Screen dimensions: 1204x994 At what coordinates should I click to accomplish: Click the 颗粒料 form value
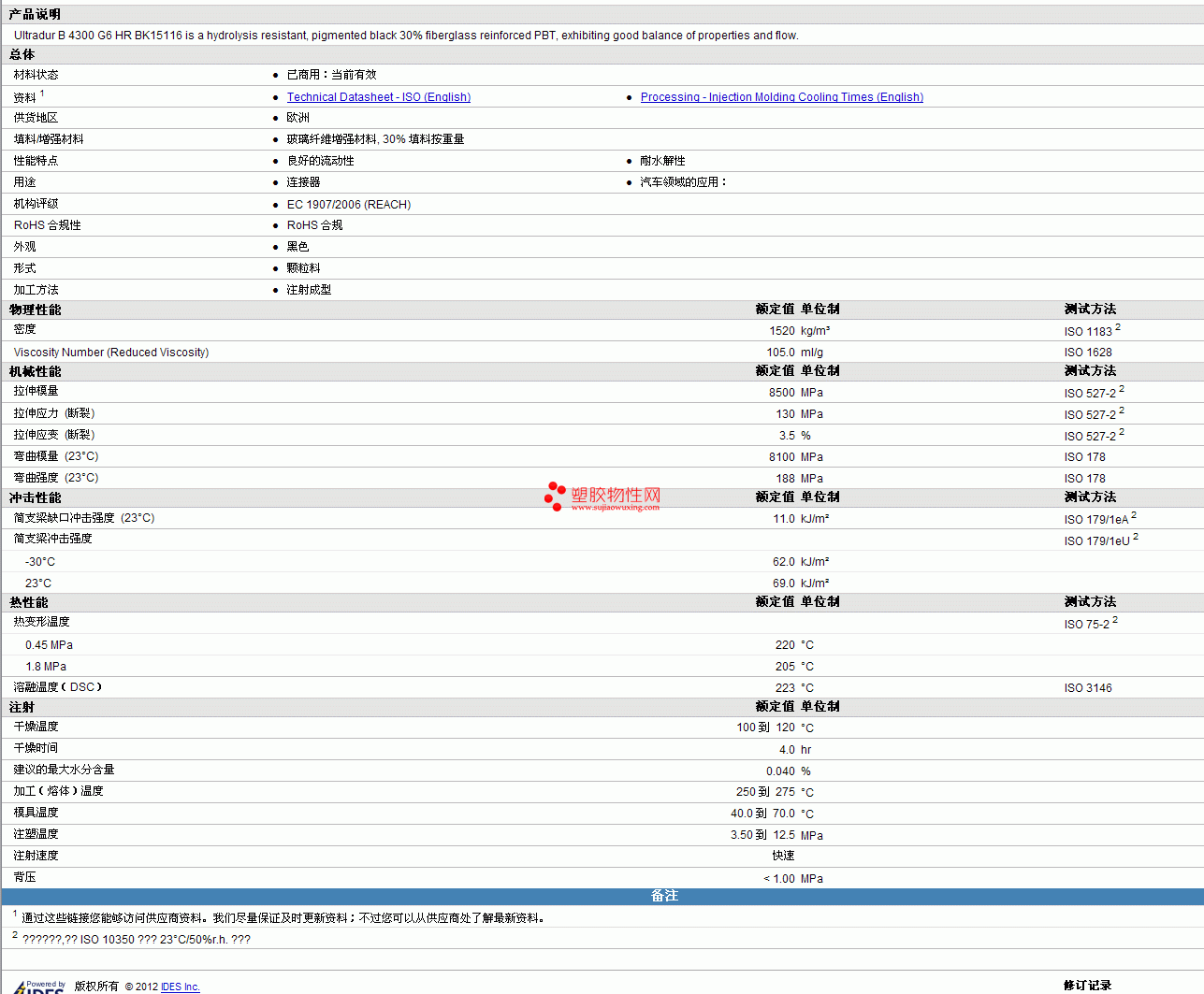tap(303, 268)
